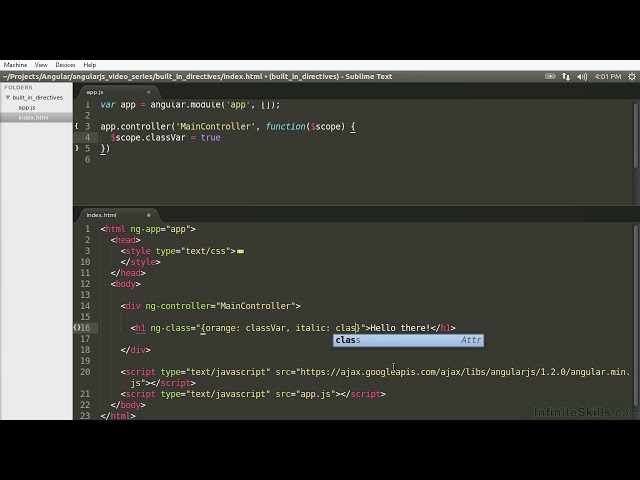Click the bottom pane vertical scrollbar
The width and height of the screenshot is (640, 480).
(x=636, y=314)
